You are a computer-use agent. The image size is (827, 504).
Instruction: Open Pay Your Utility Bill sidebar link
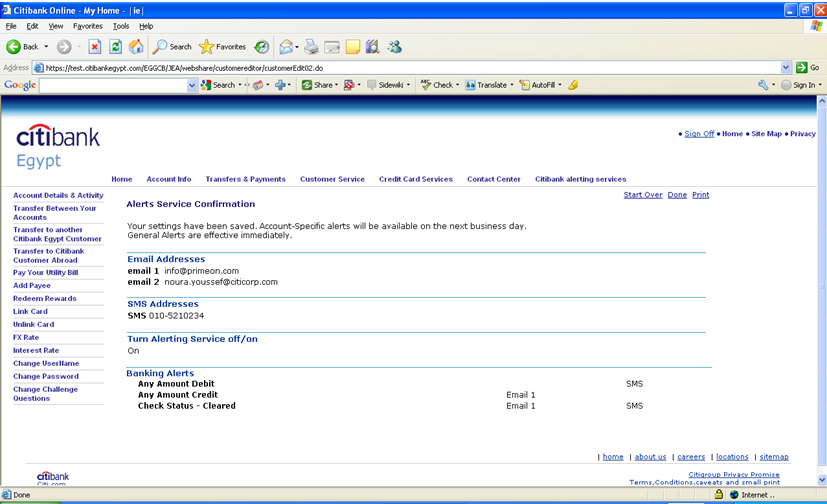pos(45,273)
